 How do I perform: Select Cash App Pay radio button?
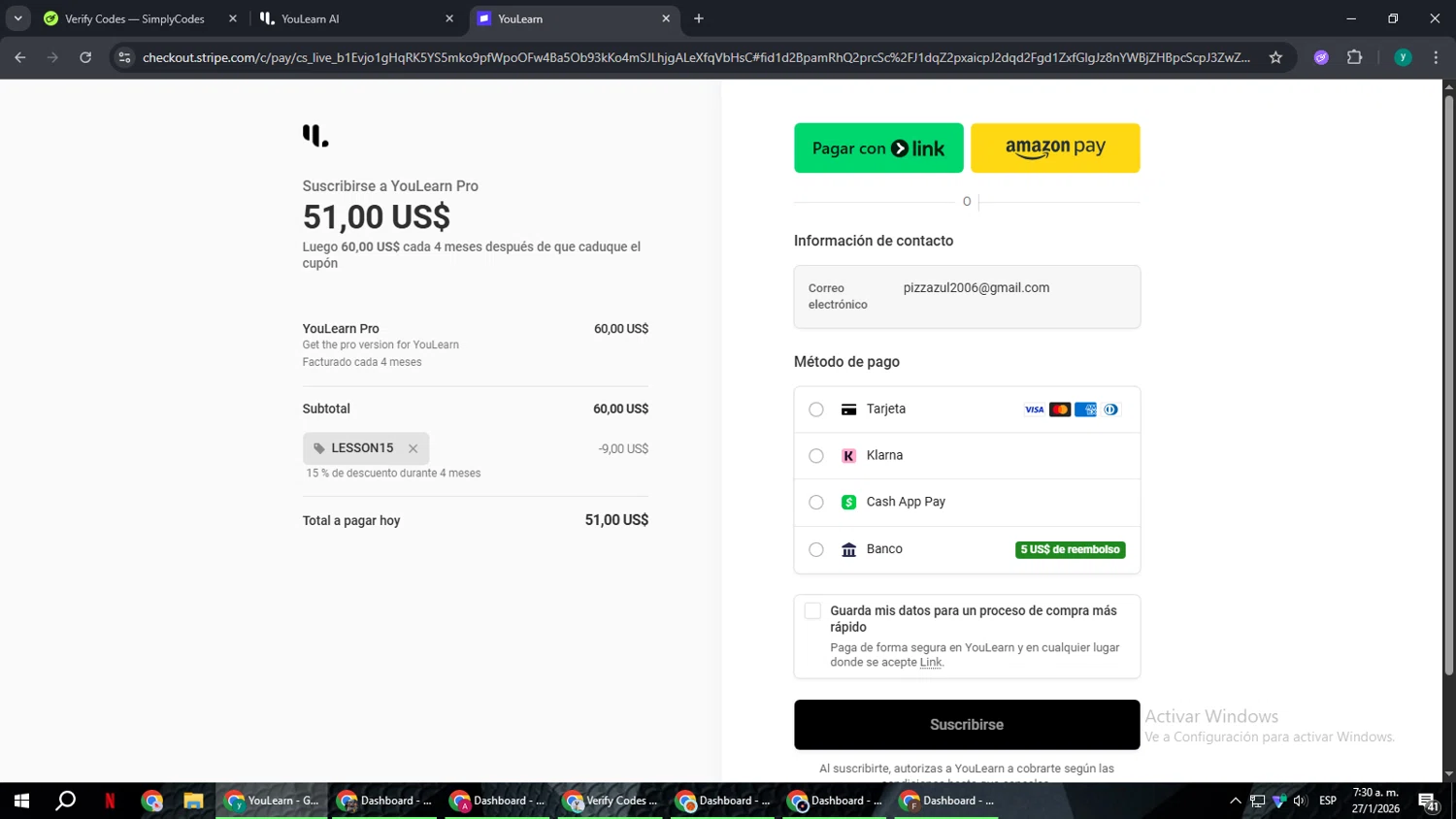point(816,503)
